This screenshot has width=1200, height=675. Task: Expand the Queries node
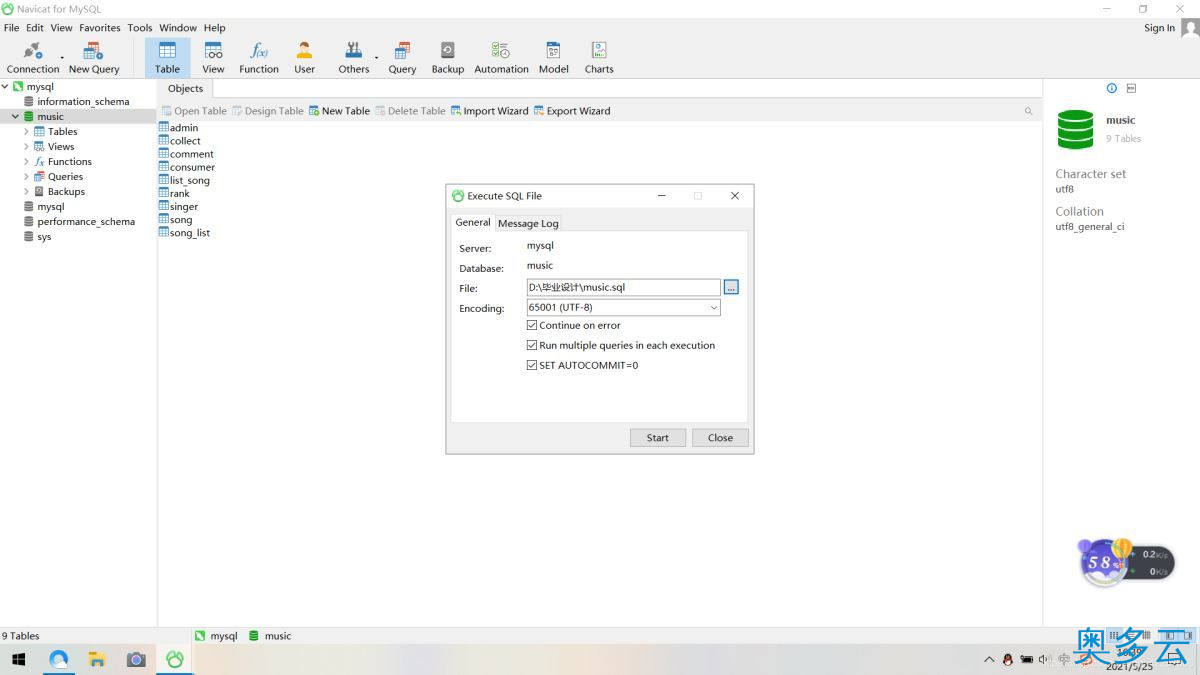click(26, 177)
